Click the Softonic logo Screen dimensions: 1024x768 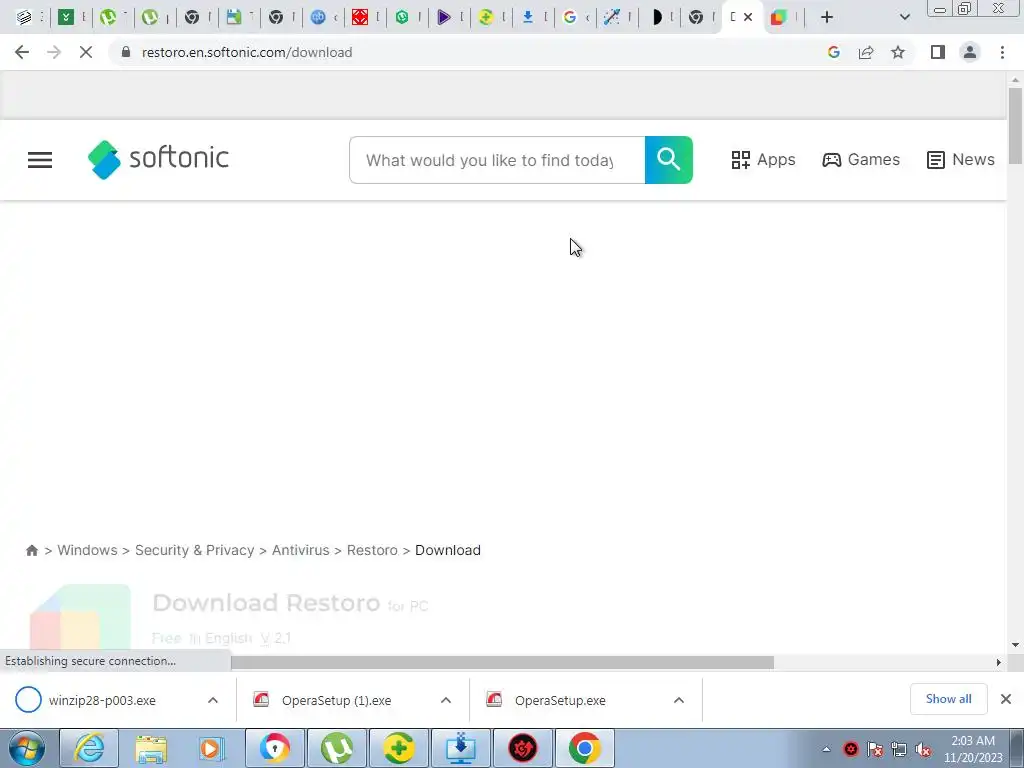(158, 159)
